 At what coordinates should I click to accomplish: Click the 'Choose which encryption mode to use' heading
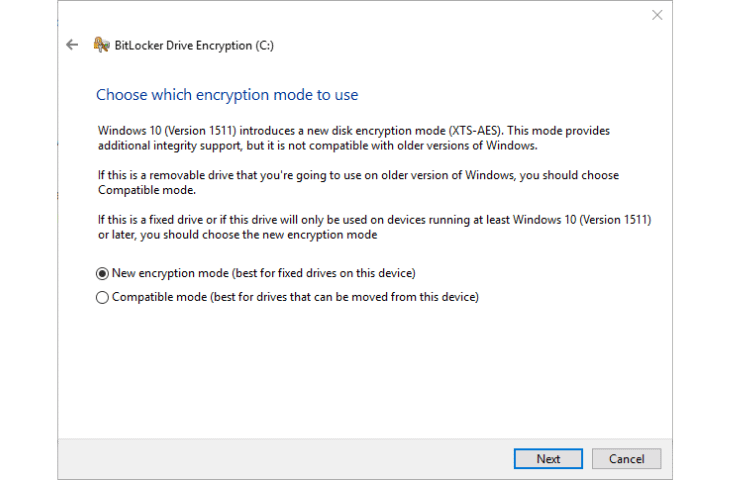227,95
